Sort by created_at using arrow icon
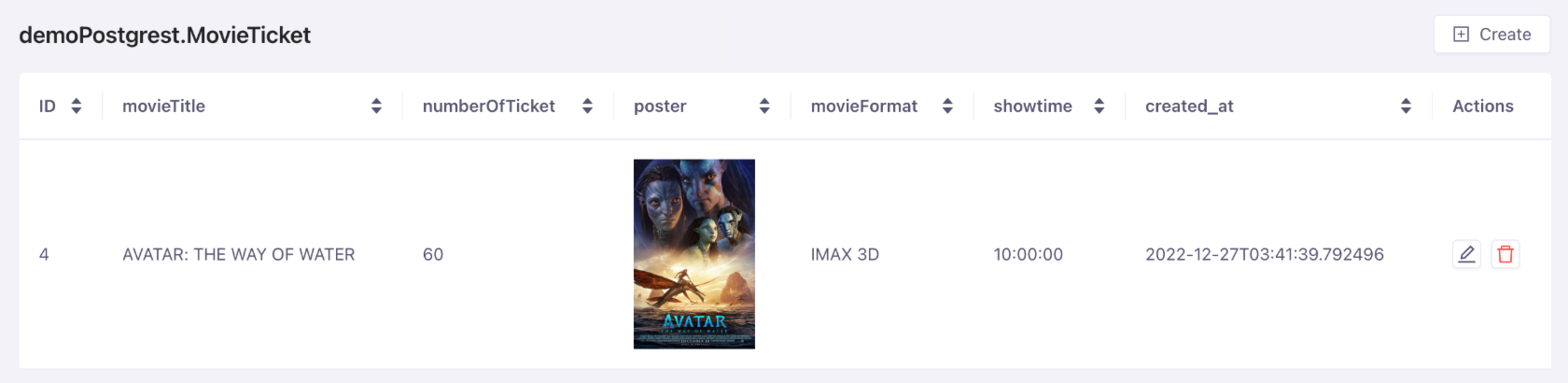The height and width of the screenshot is (383, 1568). pos(1406,106)
